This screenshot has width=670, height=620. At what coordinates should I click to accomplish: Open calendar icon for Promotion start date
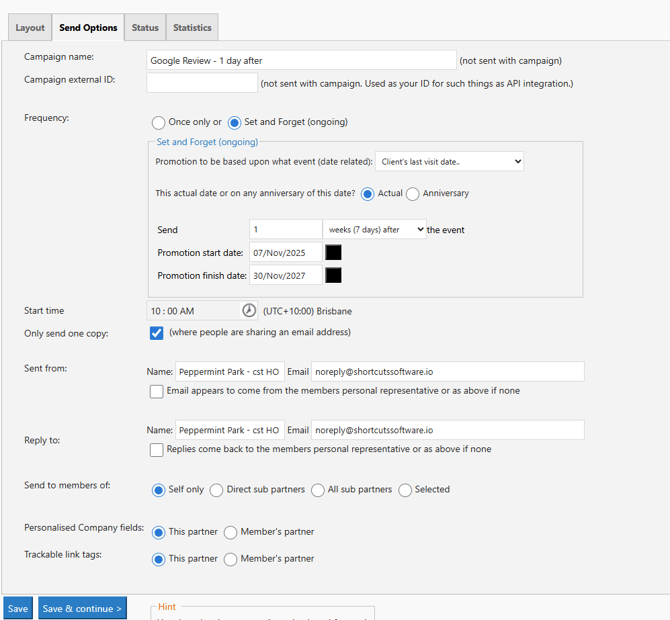tap(333, 252)
